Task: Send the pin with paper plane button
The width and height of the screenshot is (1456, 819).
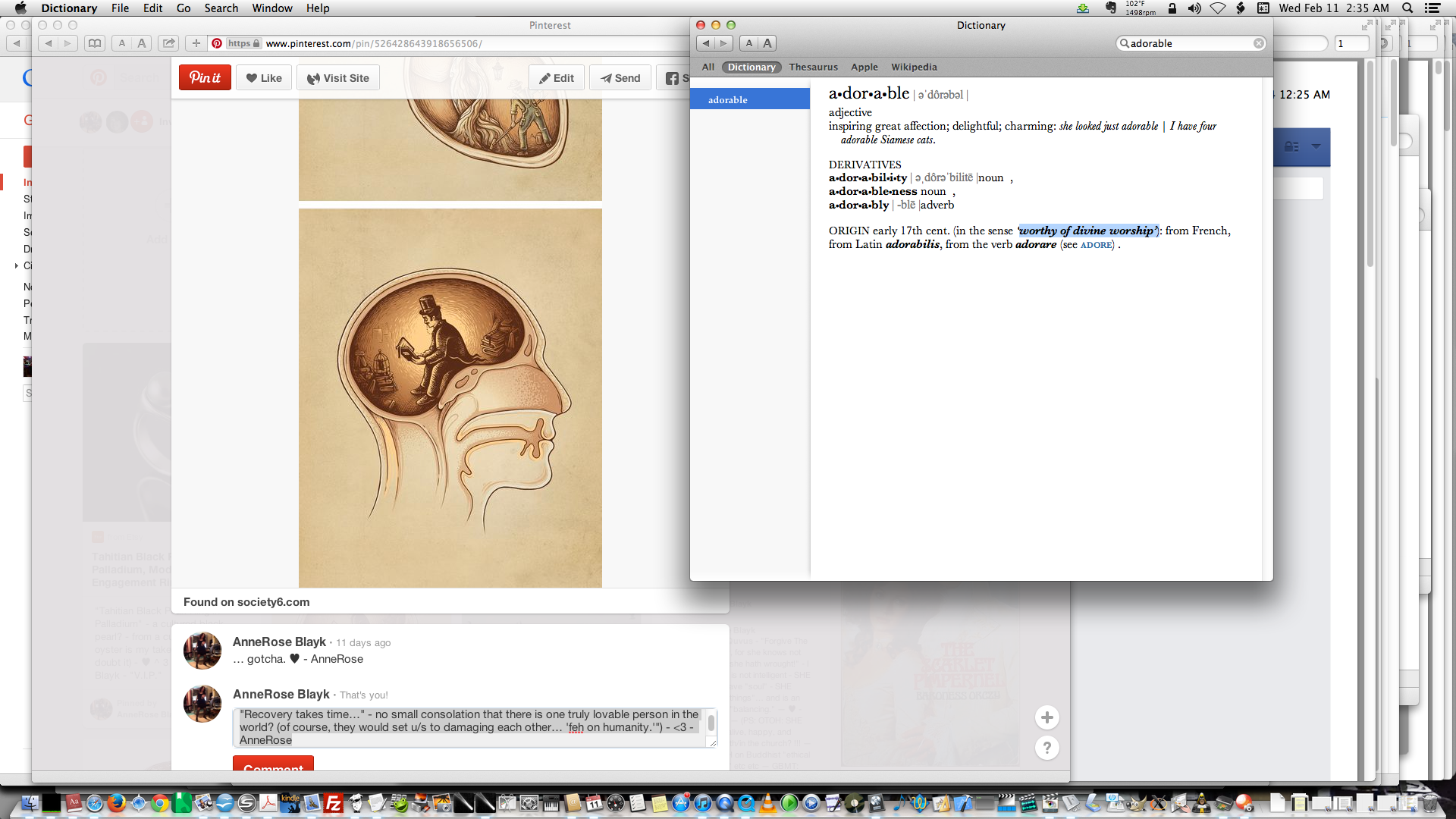Action: click(620, 78)
